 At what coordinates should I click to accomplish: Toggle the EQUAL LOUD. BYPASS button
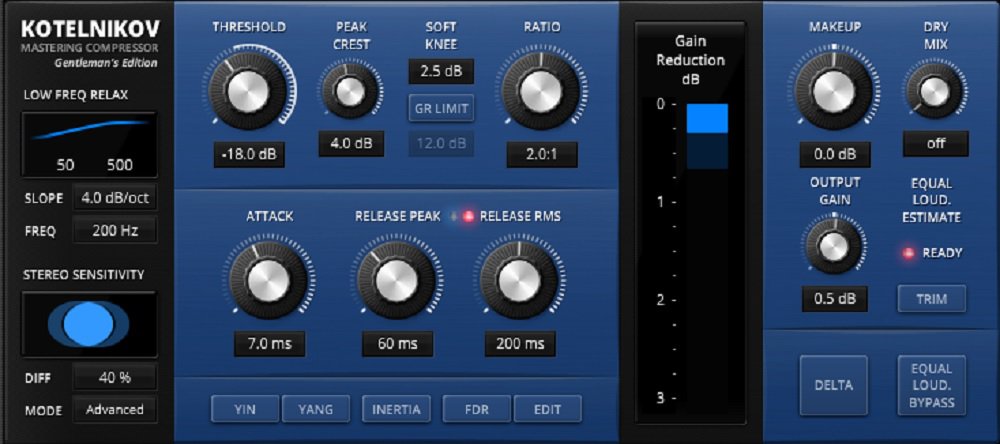click(x=932, y=385)
